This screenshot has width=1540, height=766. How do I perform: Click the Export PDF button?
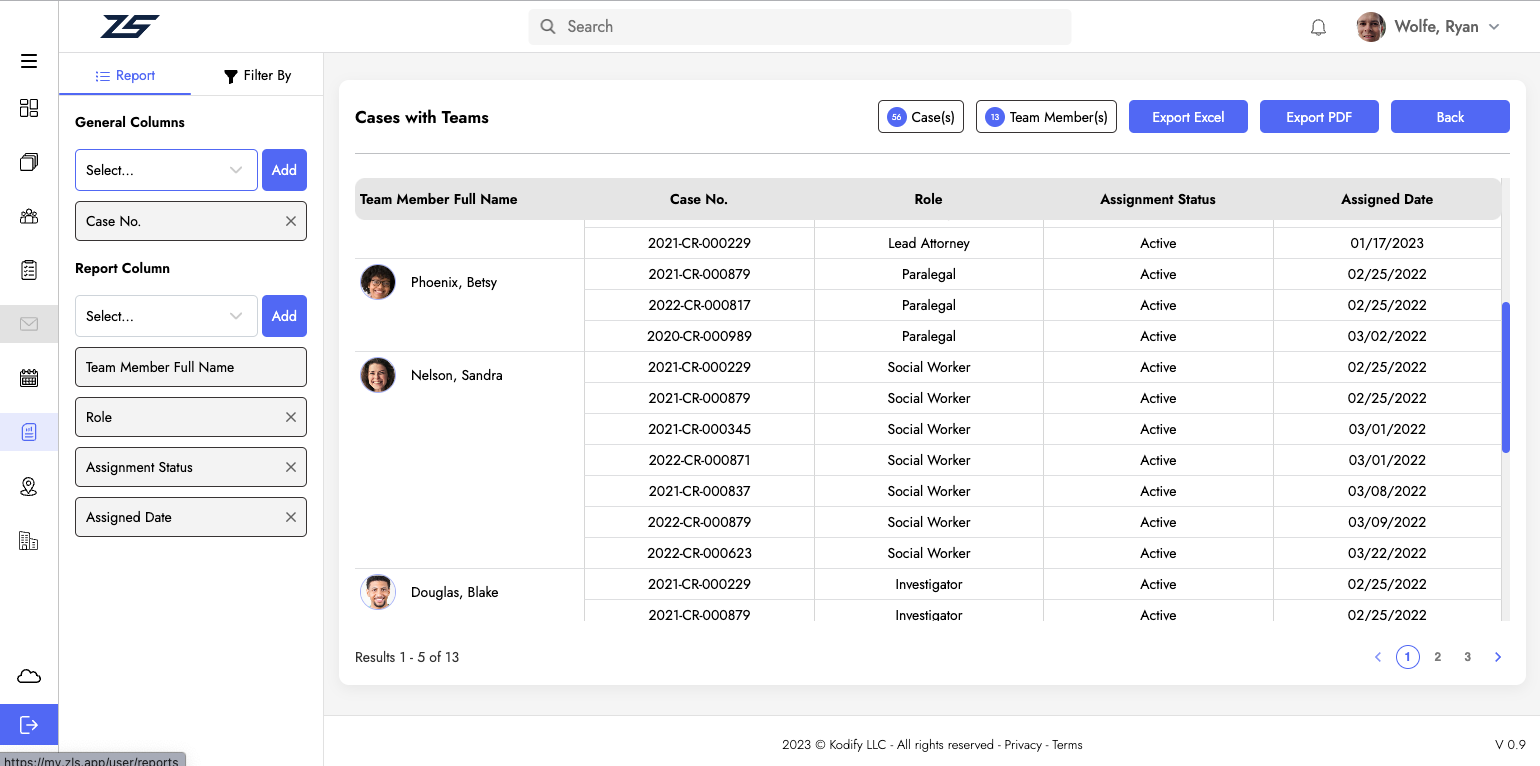1319,117
